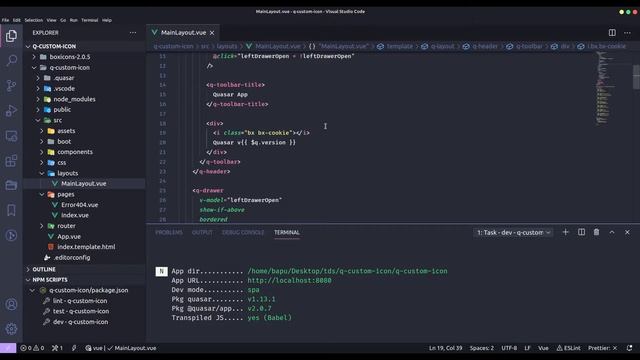Open the Run and Debug view
The height and width of the screenshot is (360, 640).
11,111
